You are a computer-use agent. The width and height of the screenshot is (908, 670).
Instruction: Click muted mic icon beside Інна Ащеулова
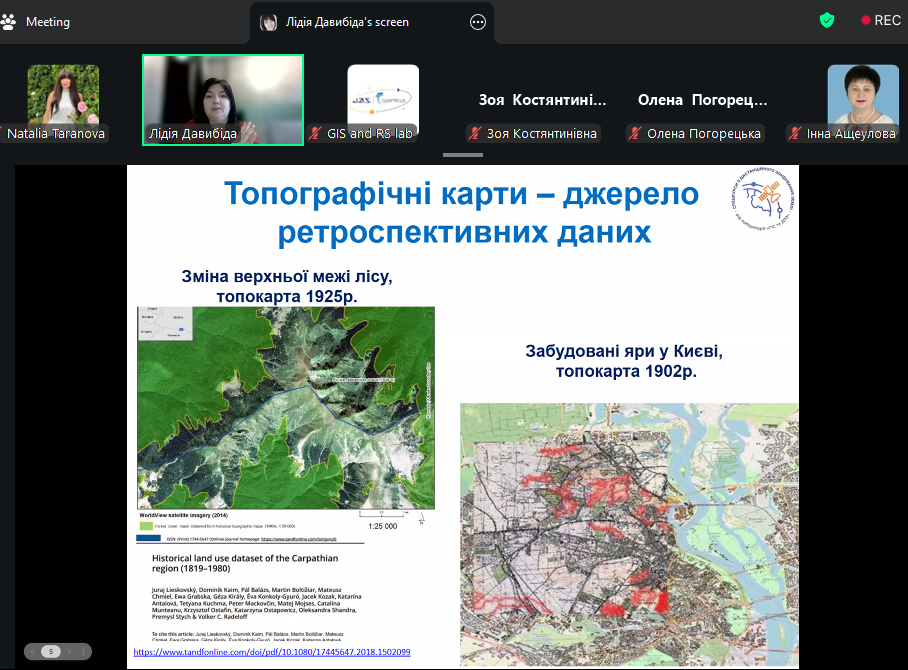click(795, 133)
